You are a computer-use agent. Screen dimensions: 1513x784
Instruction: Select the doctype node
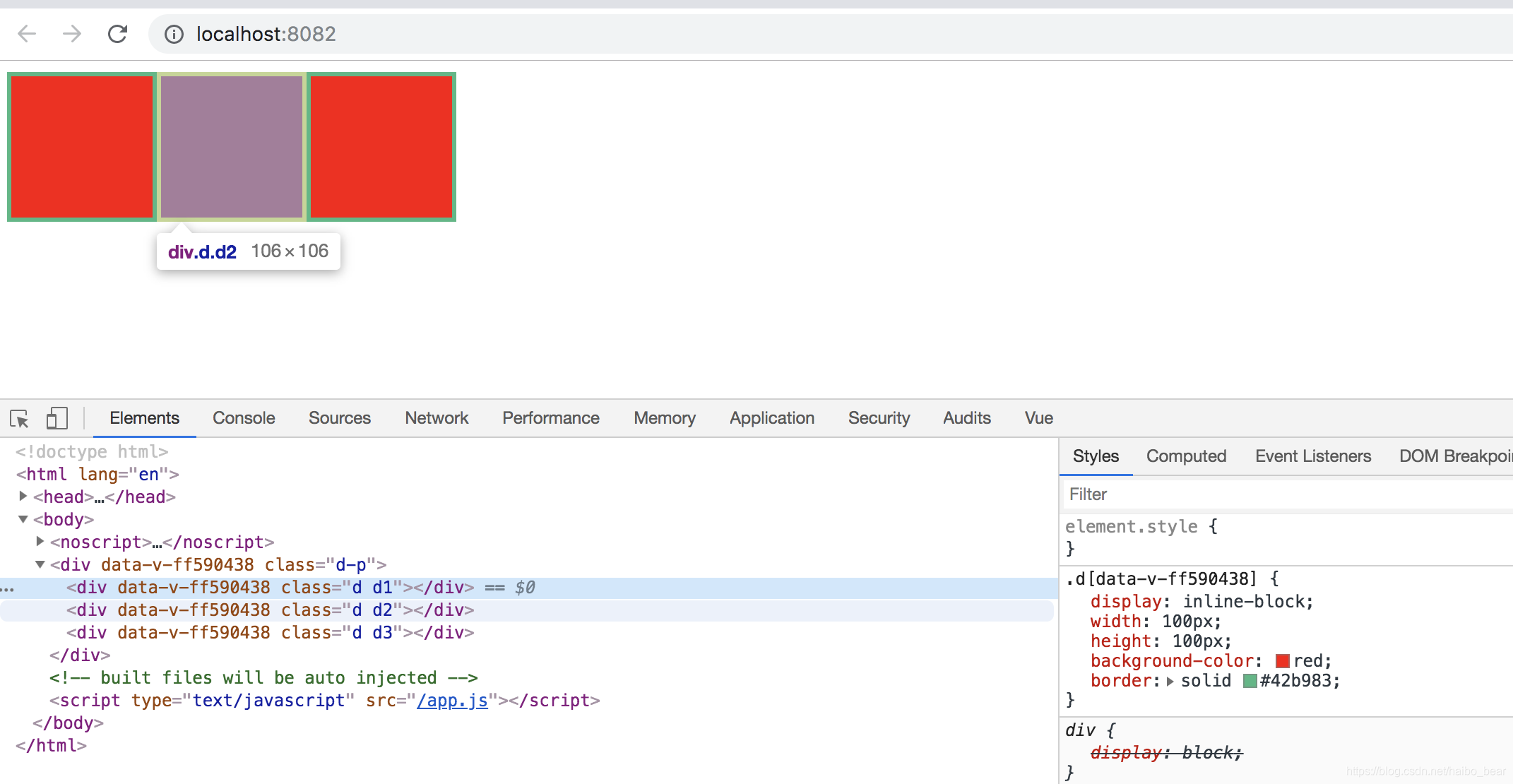pyautogui.click(x=92, y=452)
